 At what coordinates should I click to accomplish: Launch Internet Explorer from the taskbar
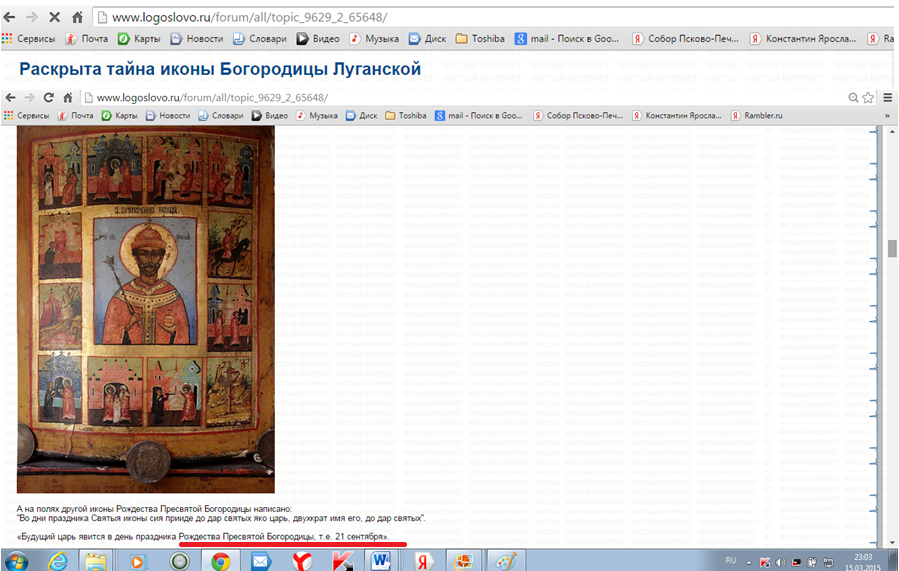click(x=57, y=561)
